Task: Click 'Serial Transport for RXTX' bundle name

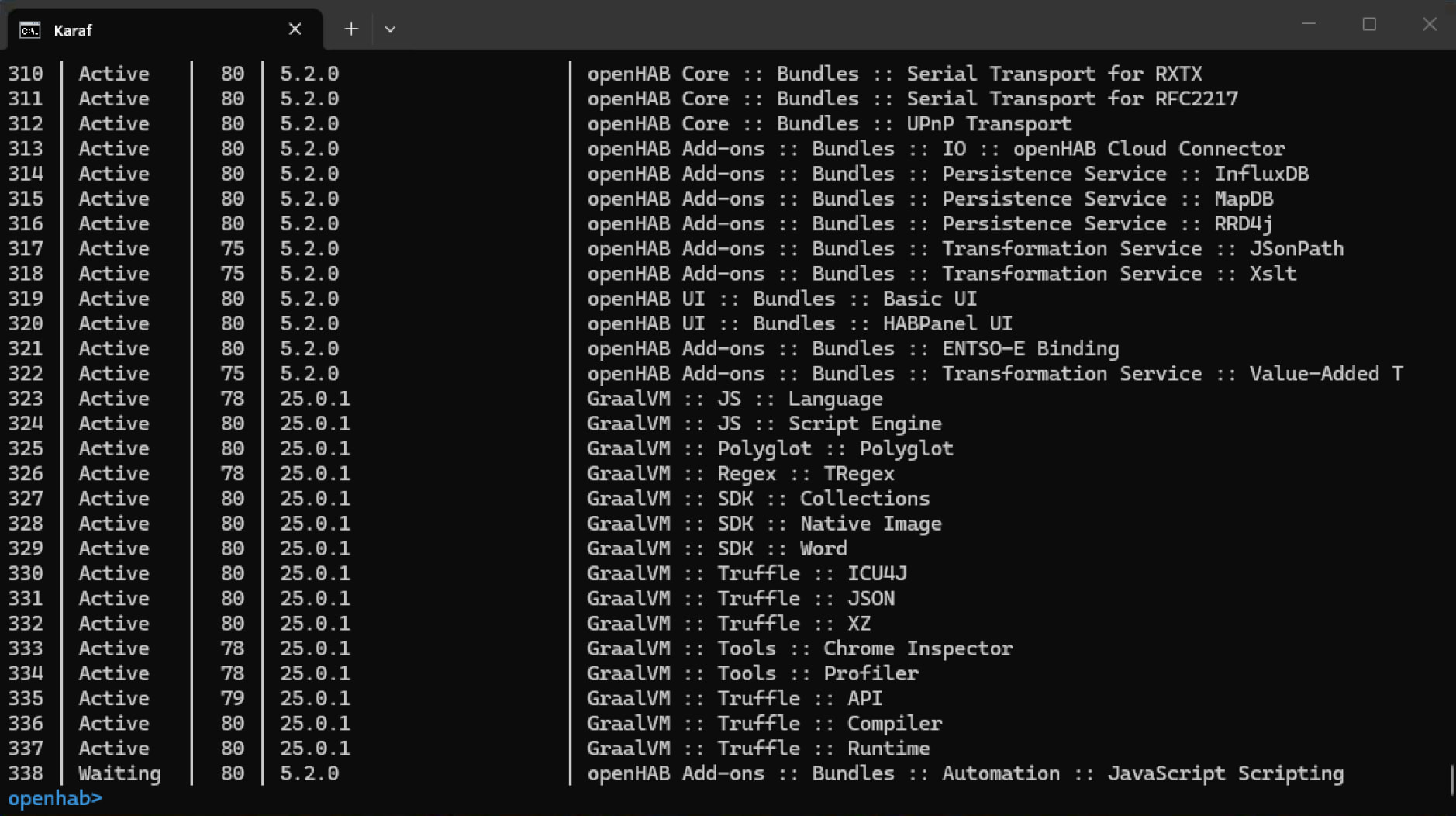Action: click(1054, 74)
